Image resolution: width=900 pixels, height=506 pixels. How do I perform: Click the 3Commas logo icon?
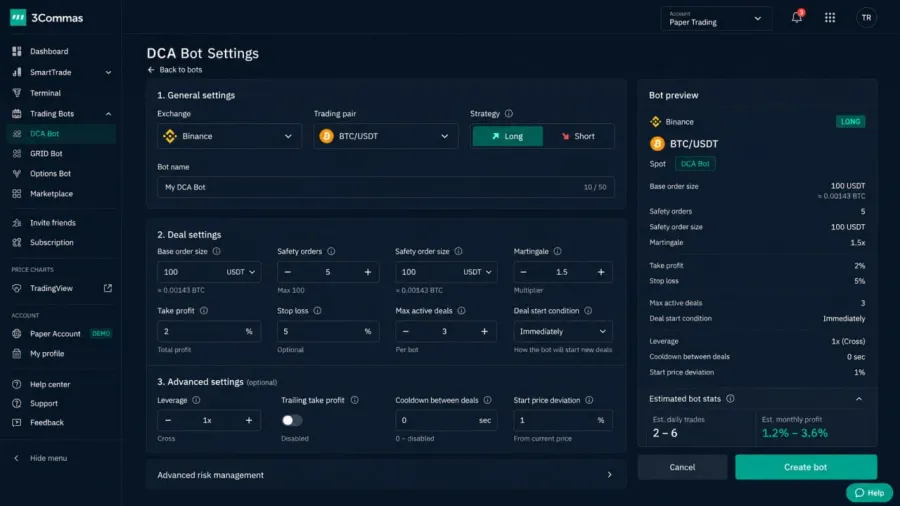coord(18,18)
